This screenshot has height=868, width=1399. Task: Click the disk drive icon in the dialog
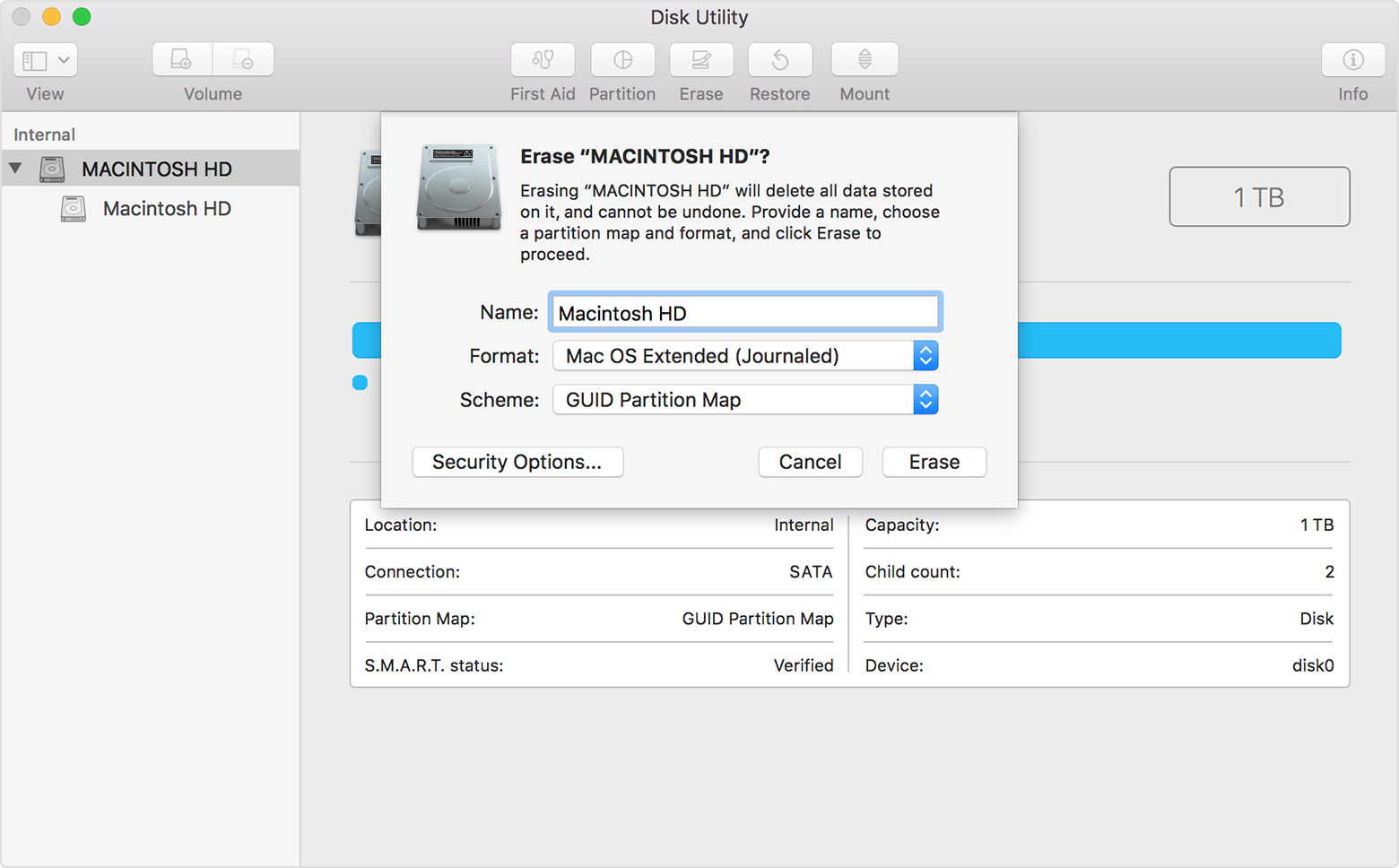click(x=458, y=188)
